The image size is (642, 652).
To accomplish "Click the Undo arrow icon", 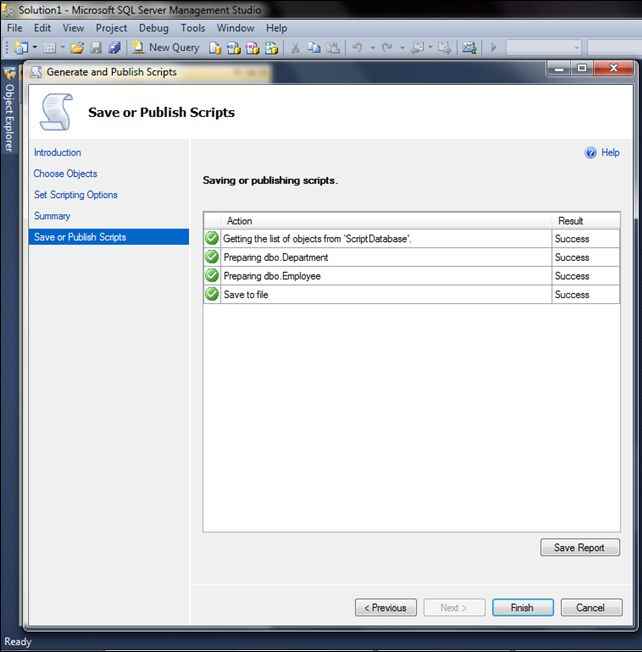I will coord(357,48).
